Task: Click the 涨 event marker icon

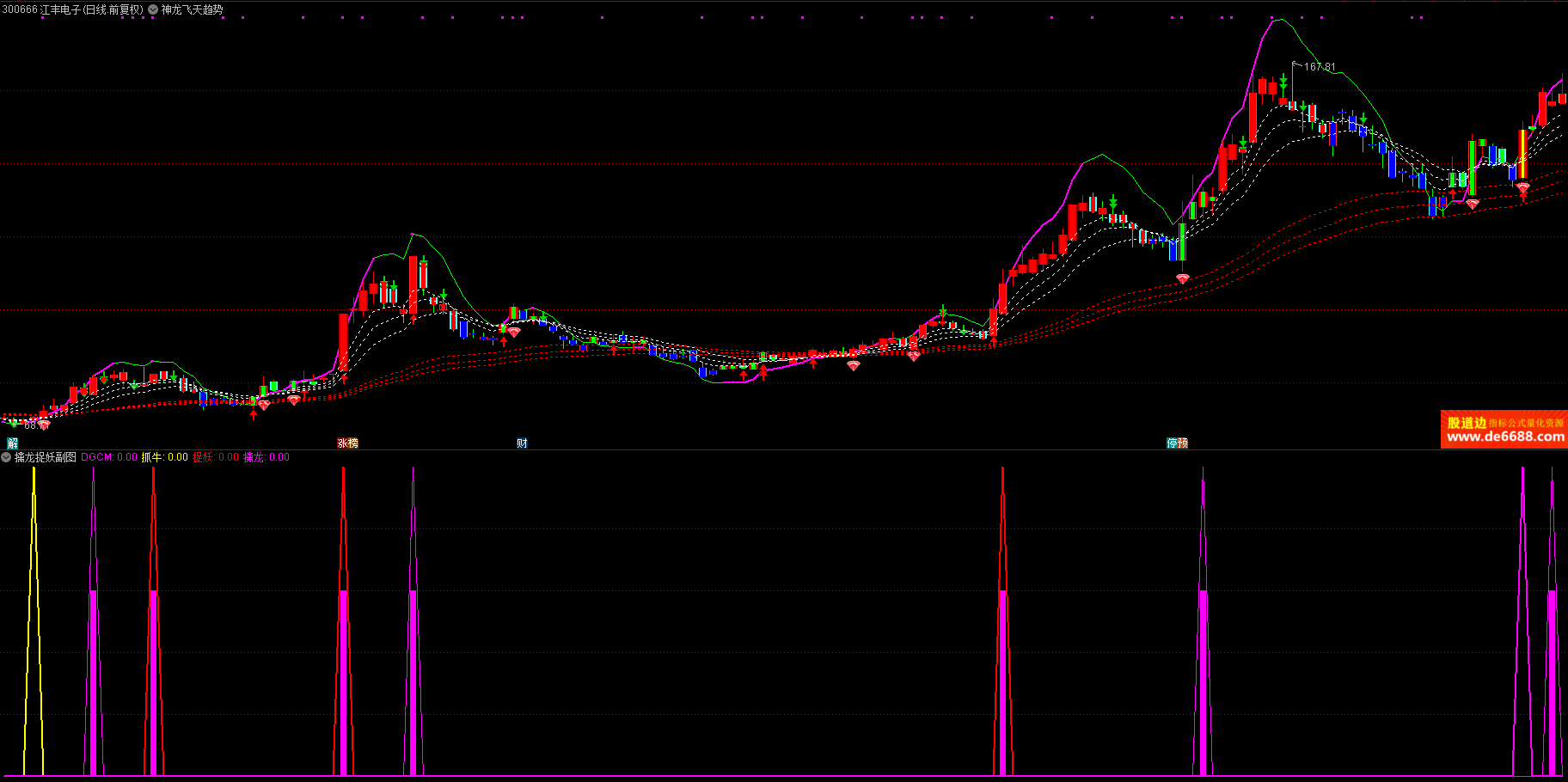Action: [x=342, y=443]
